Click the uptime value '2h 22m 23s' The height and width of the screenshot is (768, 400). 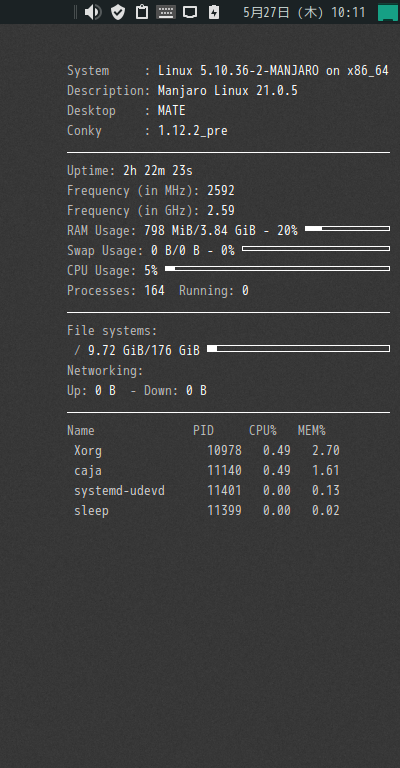tap(158, 171)
